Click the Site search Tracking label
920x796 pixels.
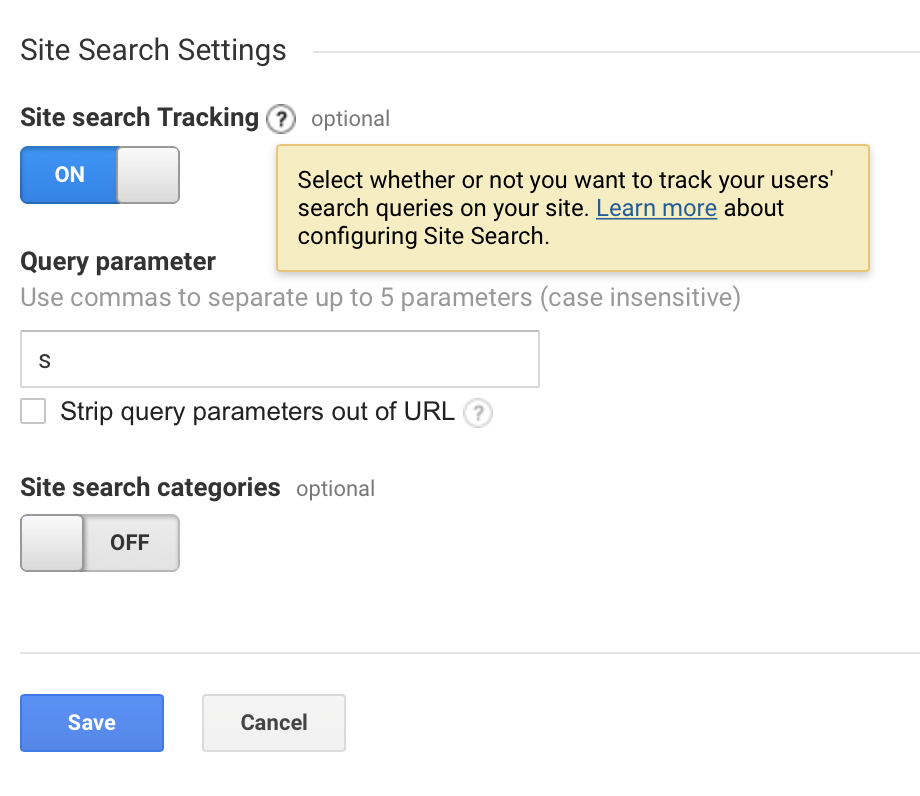point(139,118)
